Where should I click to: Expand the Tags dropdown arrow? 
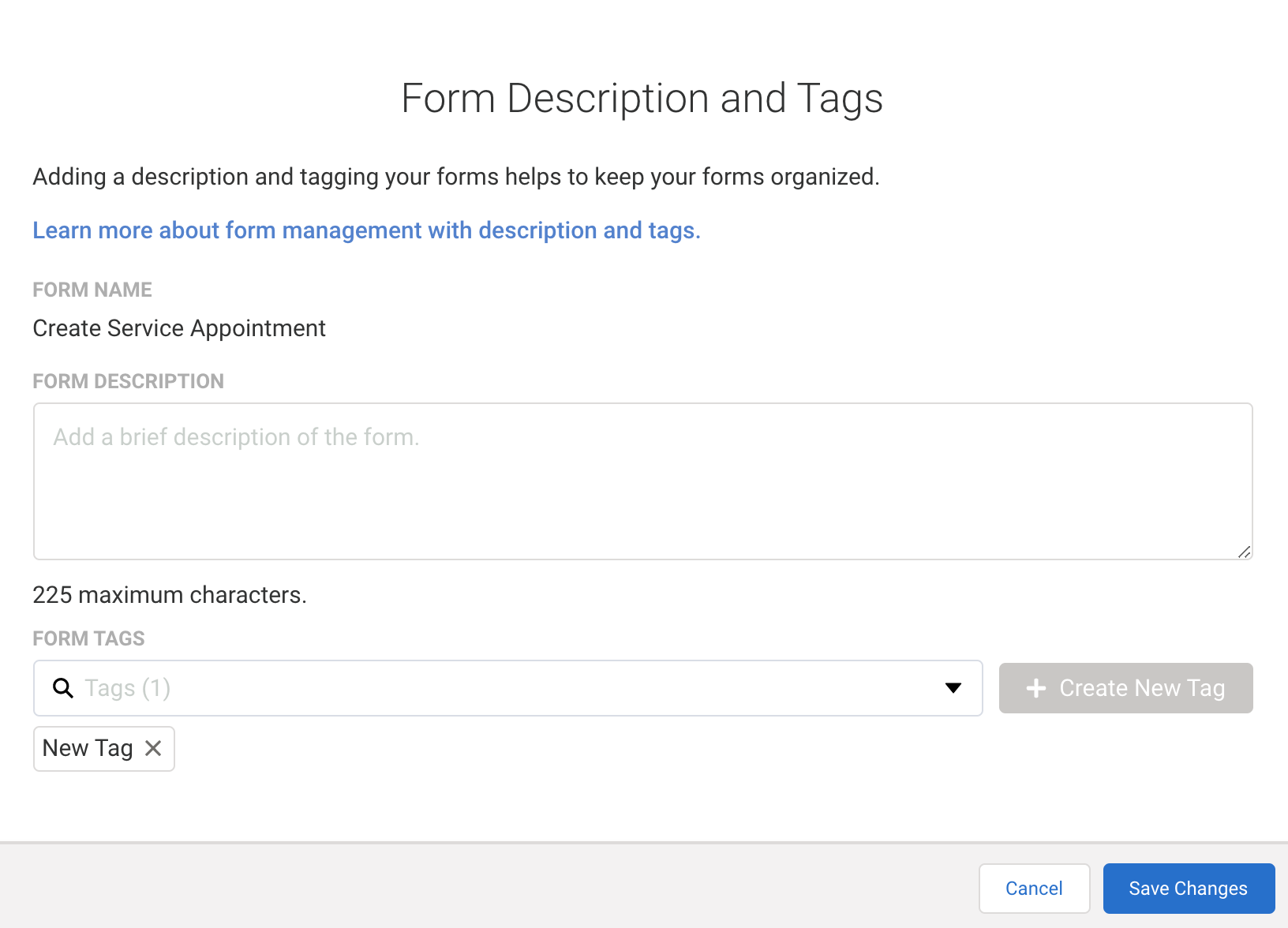pyautogui.click(x=953, y=688)
